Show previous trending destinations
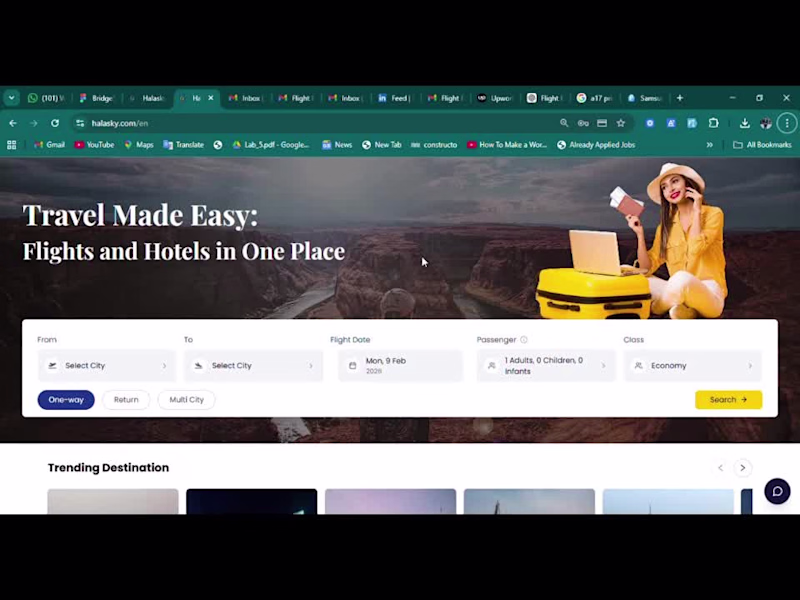The width and height of the screenshot is (800, 600). (720, 468)
